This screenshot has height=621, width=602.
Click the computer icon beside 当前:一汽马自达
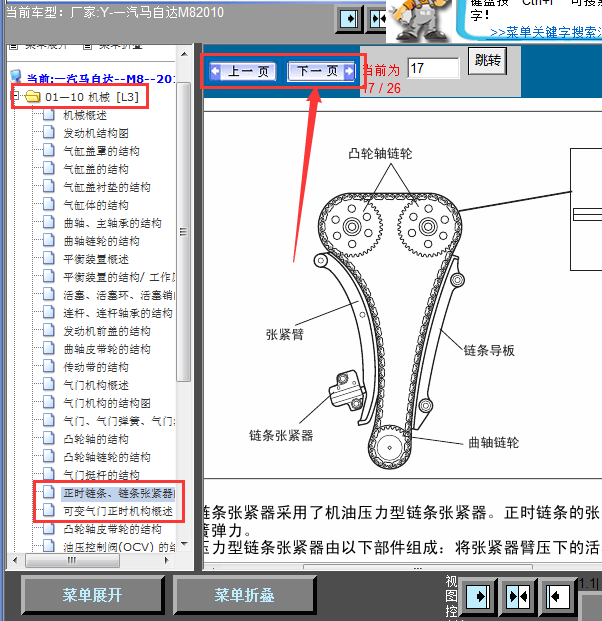click(x=16, y=76)
